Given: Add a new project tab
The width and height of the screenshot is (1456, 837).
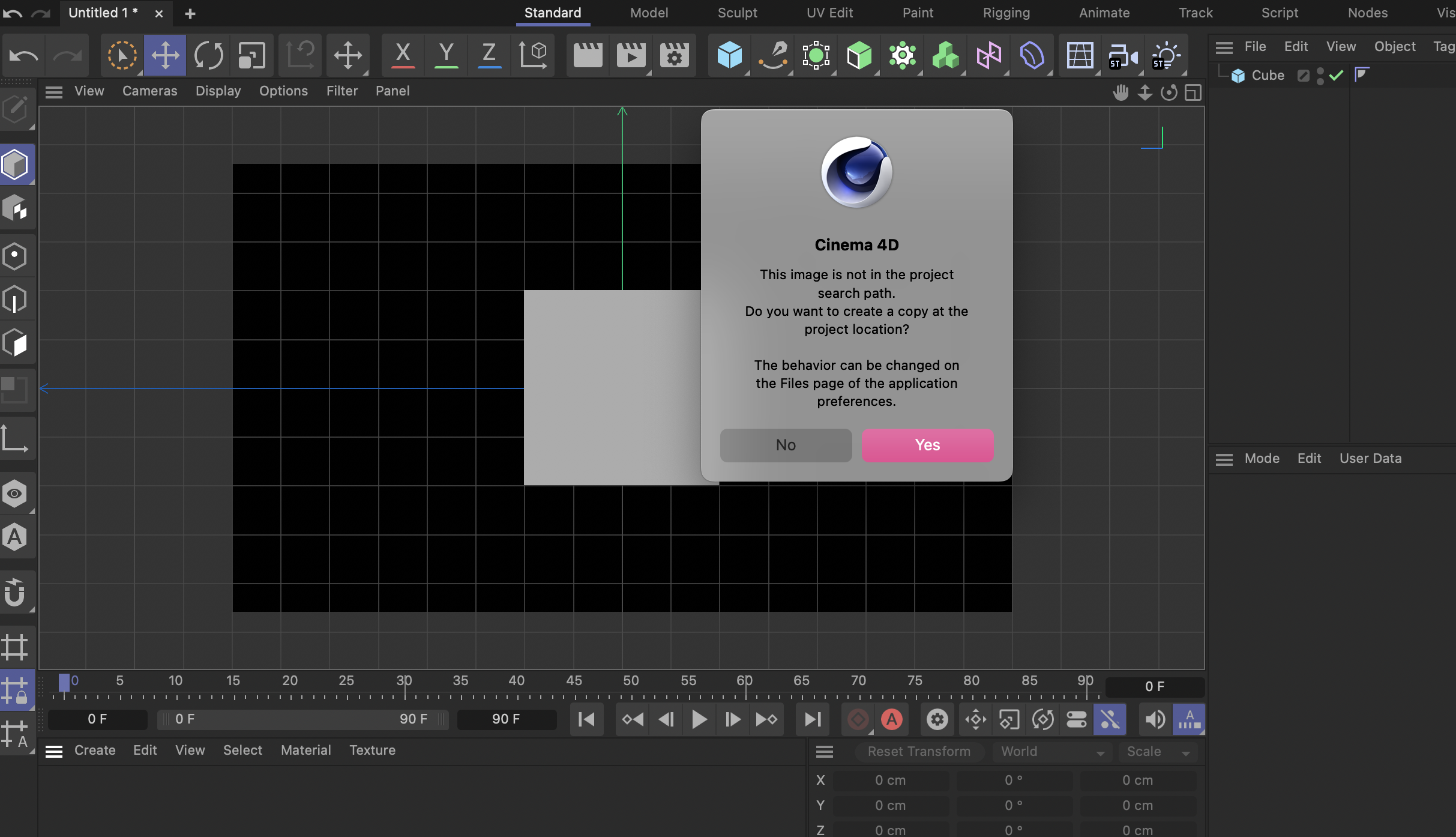Looking at the screenshot, I should click(x=190, y=13).
